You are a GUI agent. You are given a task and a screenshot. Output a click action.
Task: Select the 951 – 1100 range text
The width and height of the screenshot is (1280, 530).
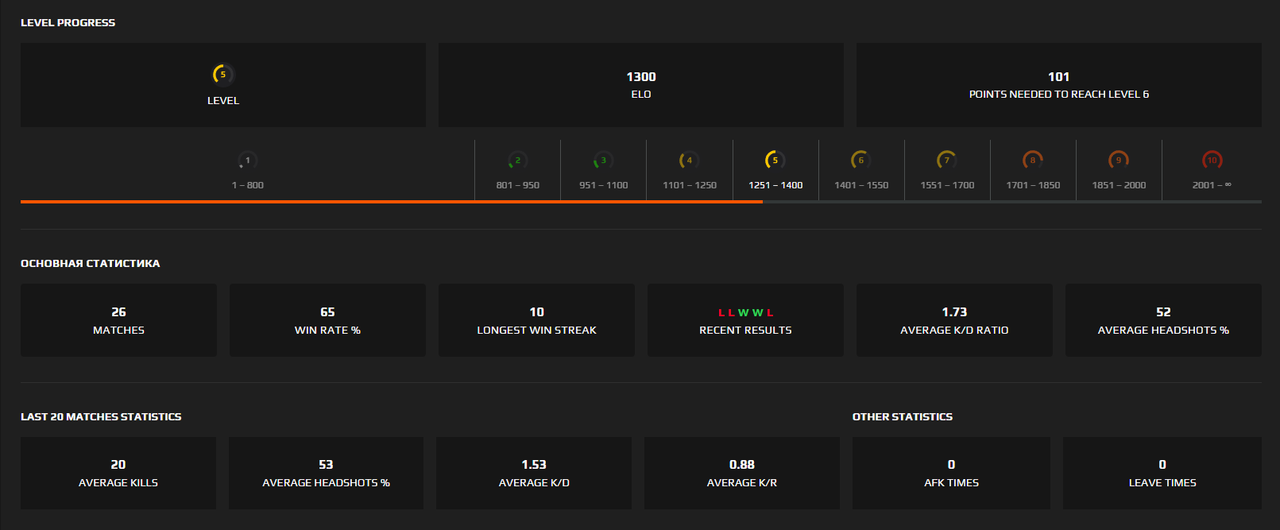coord(603,185)
